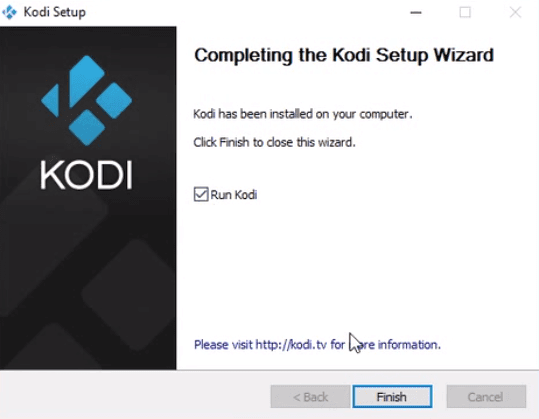This screenshot has width=539, height=419.
Task: Click the white KODI wordmark in the banner
Action: (x=86, y=175)
